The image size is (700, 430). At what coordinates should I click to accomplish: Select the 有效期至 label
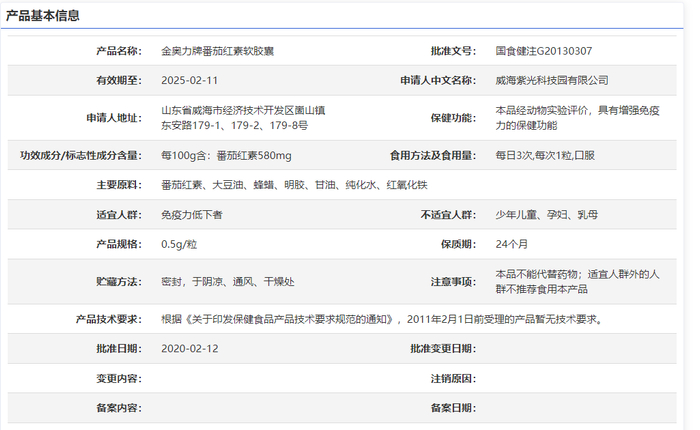pos(119,80)
